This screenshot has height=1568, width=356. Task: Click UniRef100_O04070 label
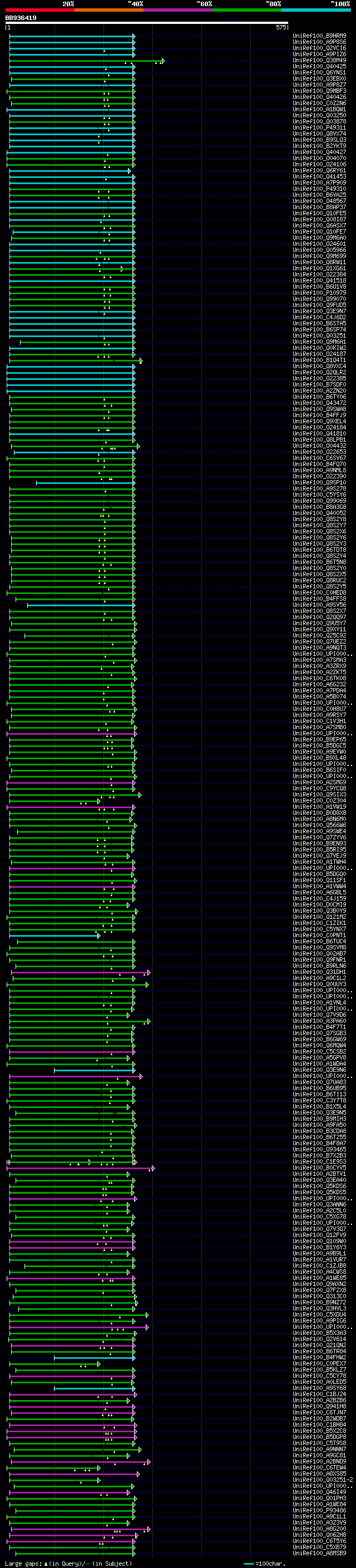click(319, 159)
